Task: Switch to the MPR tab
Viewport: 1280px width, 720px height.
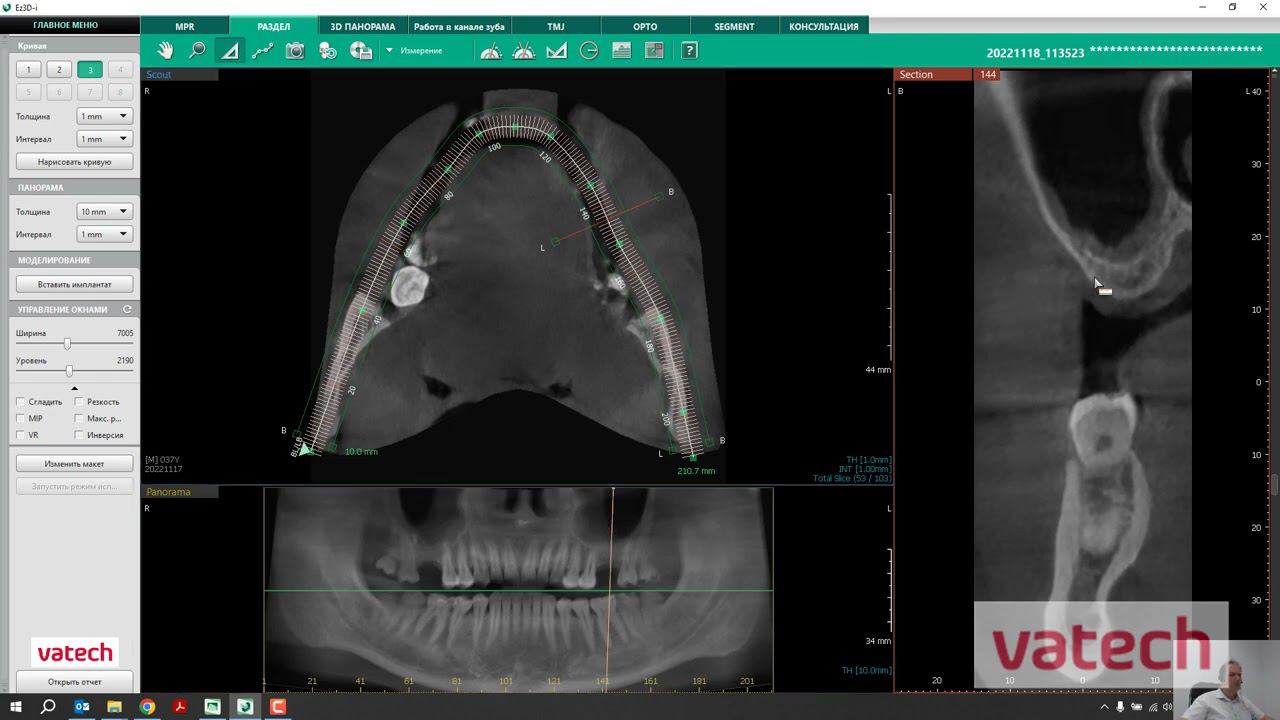Action: point(185,26)
